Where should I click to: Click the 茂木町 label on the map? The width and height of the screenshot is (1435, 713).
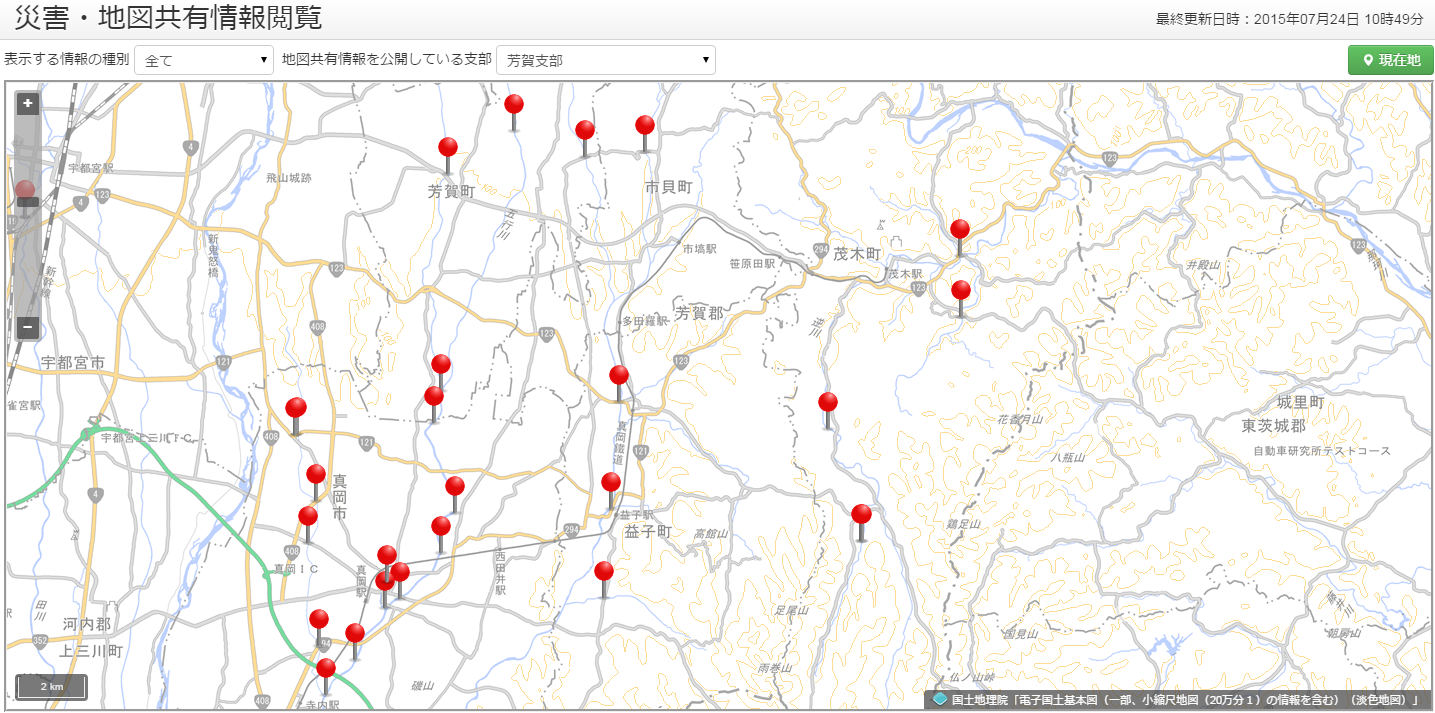[855, 255]
